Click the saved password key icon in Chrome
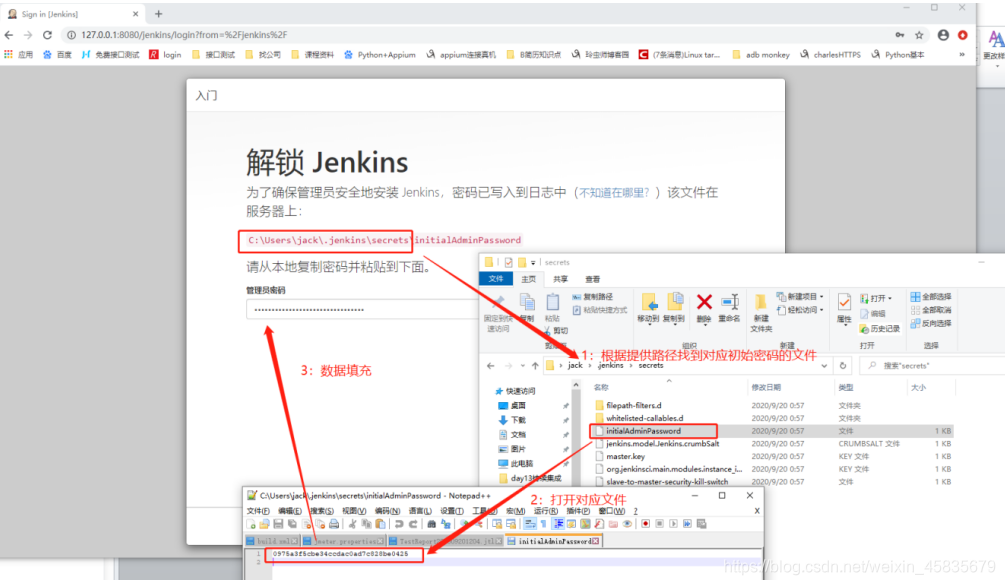The width and height of the screenshot is (1005, 585). [900, 35]
